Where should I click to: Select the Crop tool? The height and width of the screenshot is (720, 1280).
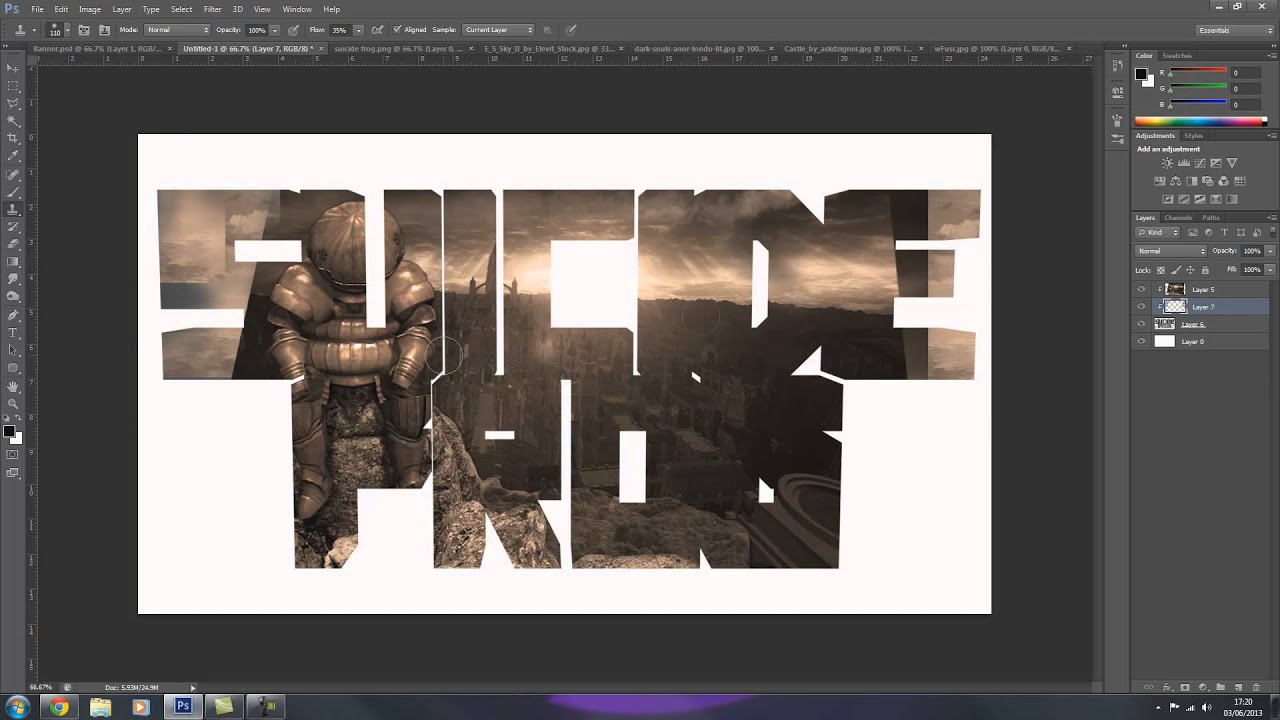point(13,138)
